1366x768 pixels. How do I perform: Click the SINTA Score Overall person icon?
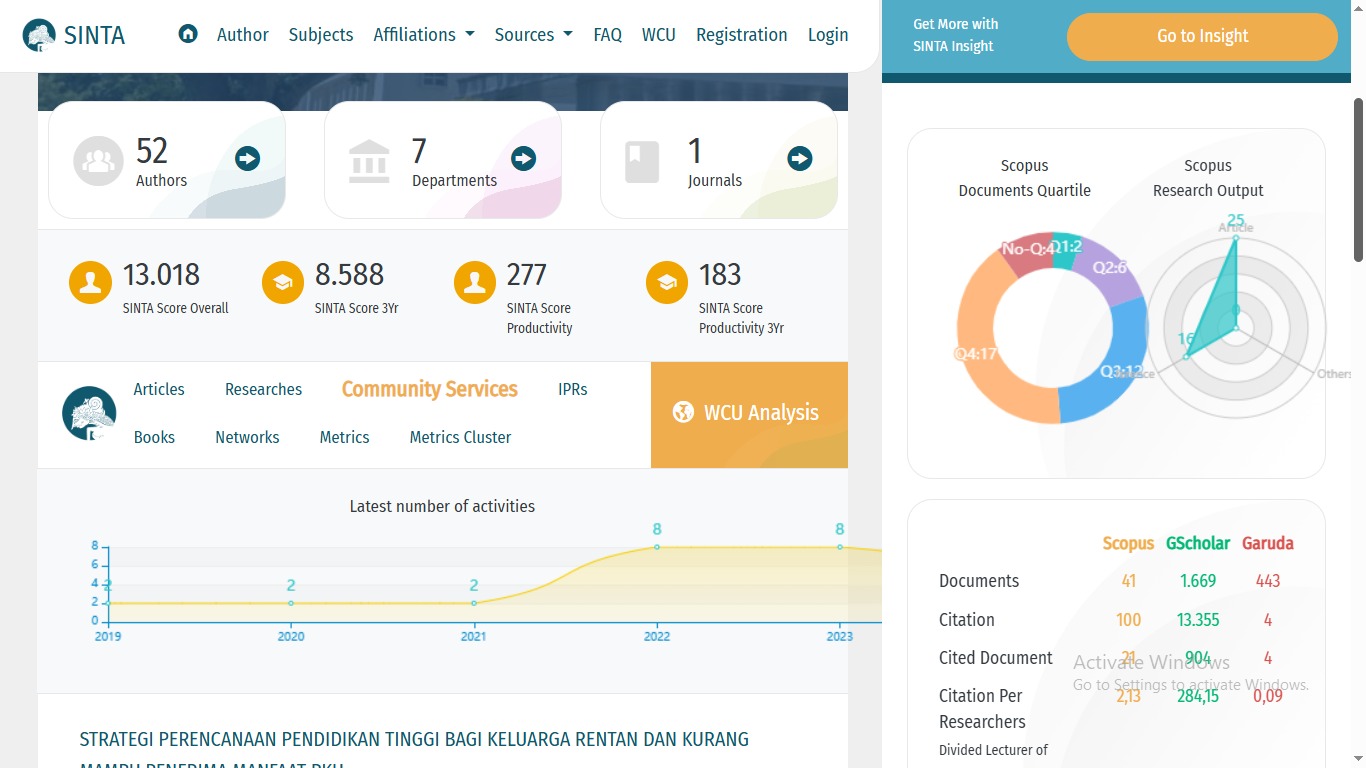[90, 283]
